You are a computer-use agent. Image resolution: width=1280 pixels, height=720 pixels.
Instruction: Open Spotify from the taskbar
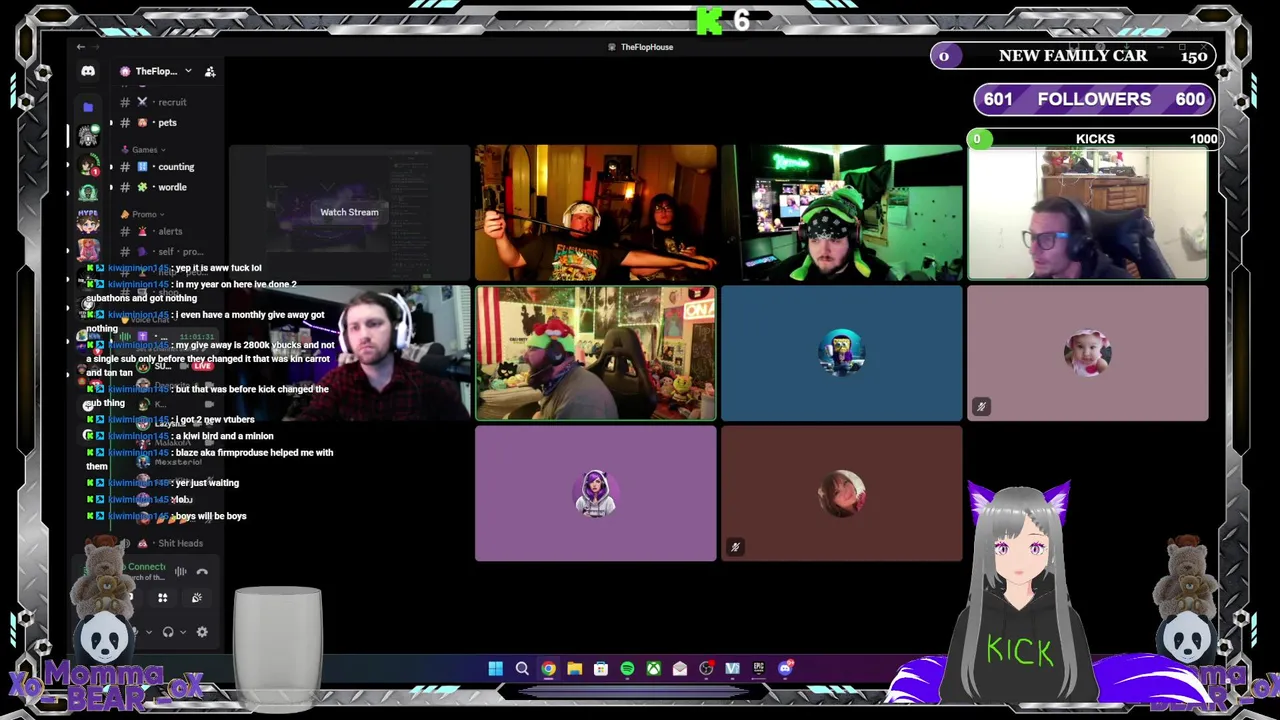click(627, 669)
